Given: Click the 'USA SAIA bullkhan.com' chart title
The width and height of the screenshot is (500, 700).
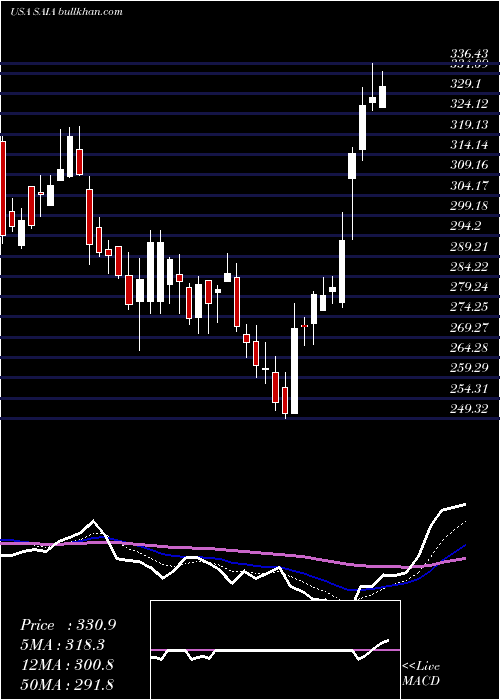Looking at the screenshot, I should pyautogui.click(x=67, y=11).
